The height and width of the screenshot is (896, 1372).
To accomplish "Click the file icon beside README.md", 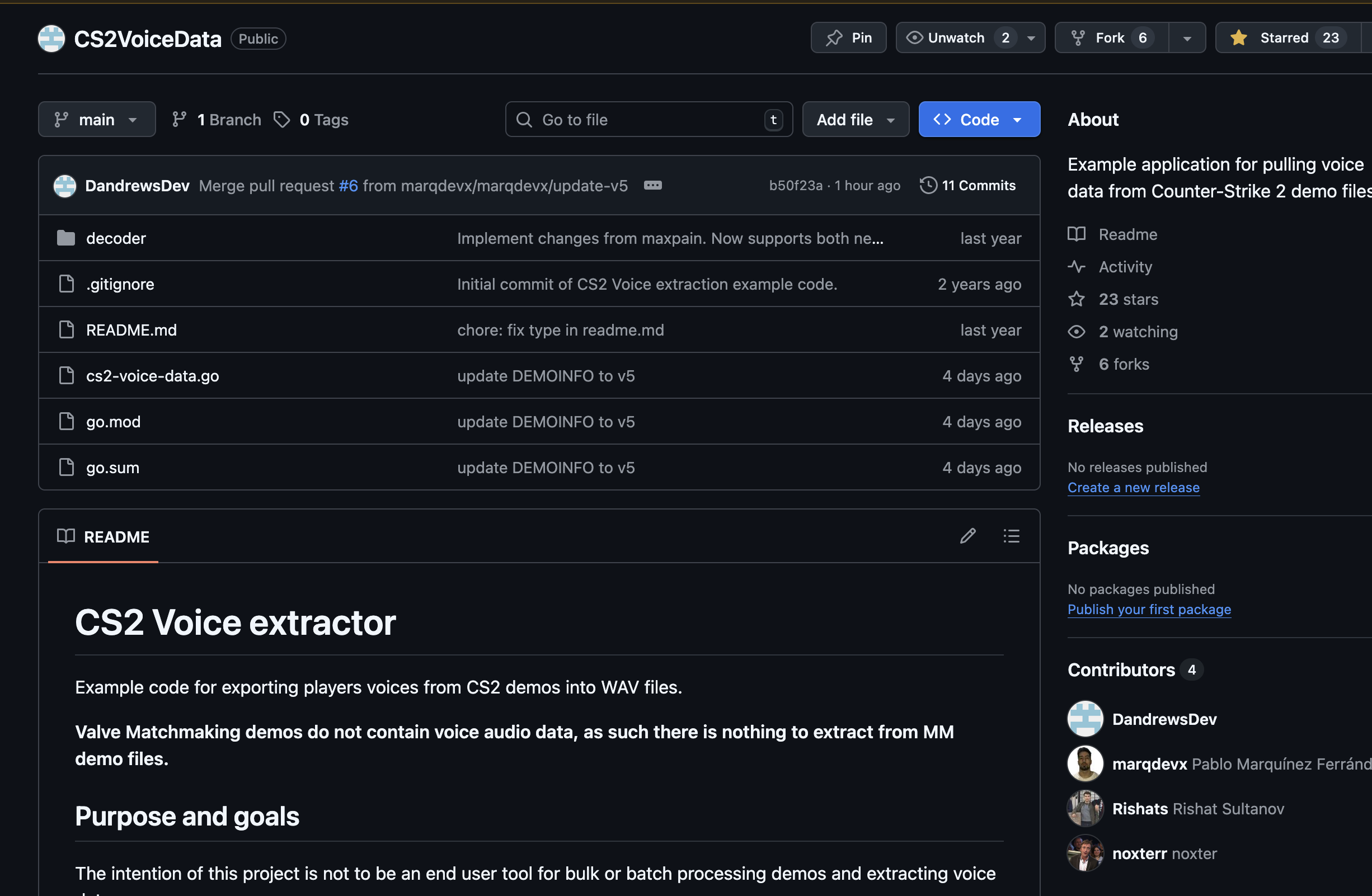I will (66, 329).
